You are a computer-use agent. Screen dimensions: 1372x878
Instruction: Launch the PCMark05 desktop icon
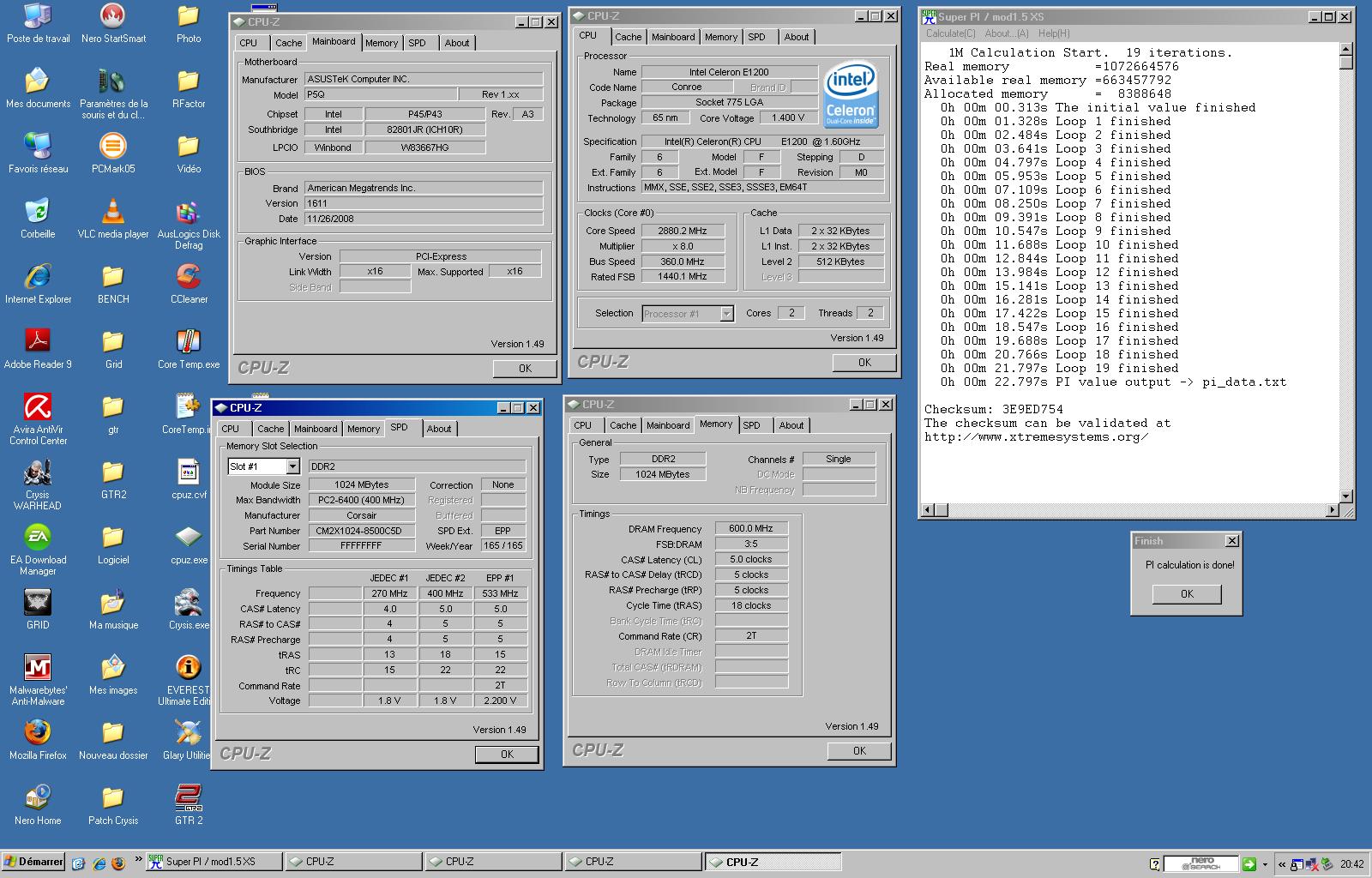(x=113, y=153)
